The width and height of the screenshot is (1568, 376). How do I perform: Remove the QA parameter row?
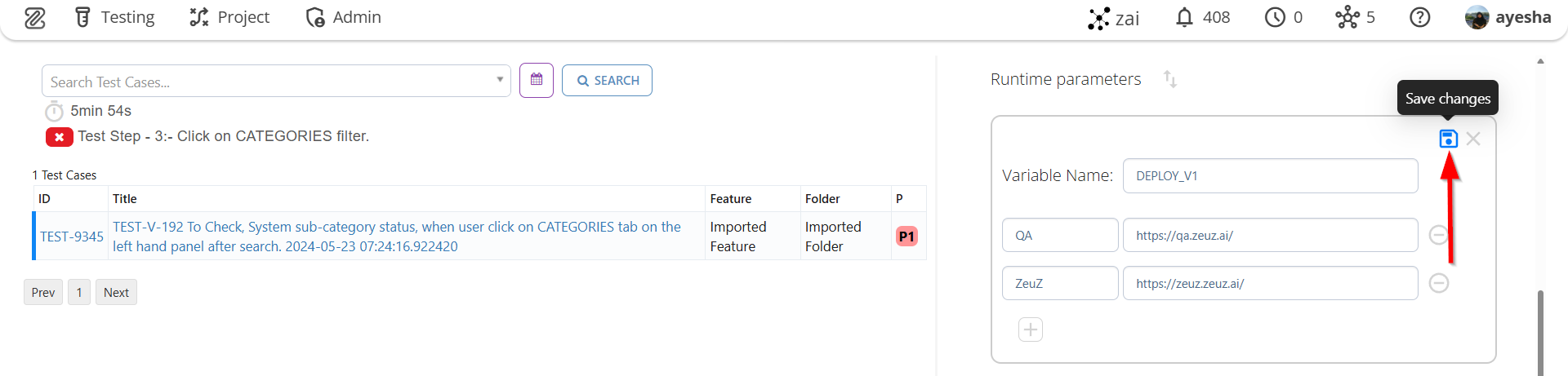tap(1439, 235)
